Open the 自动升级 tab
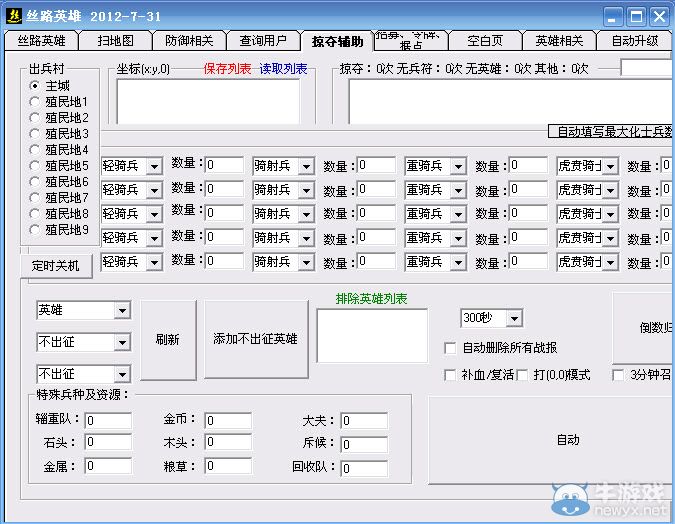 click(x=635, y=41)
